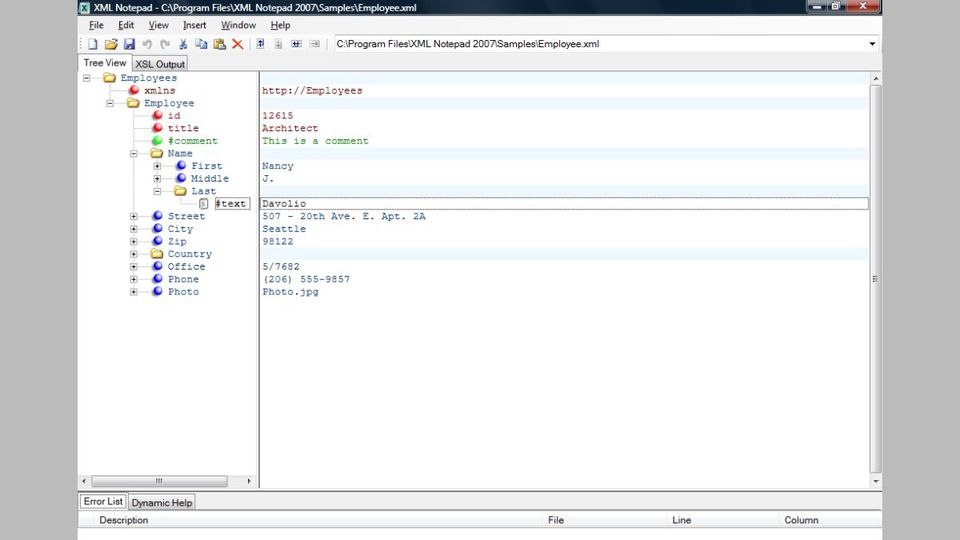
Task: Expand the Country node
Action: (134, 254)
